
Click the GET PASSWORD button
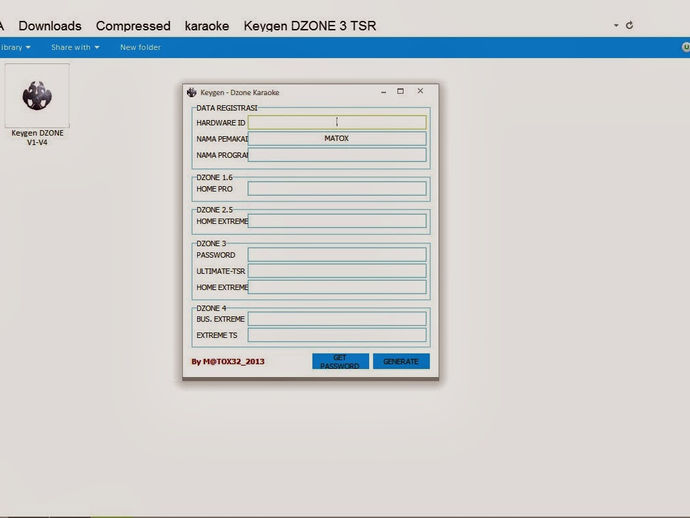click(x=340, y=361)
